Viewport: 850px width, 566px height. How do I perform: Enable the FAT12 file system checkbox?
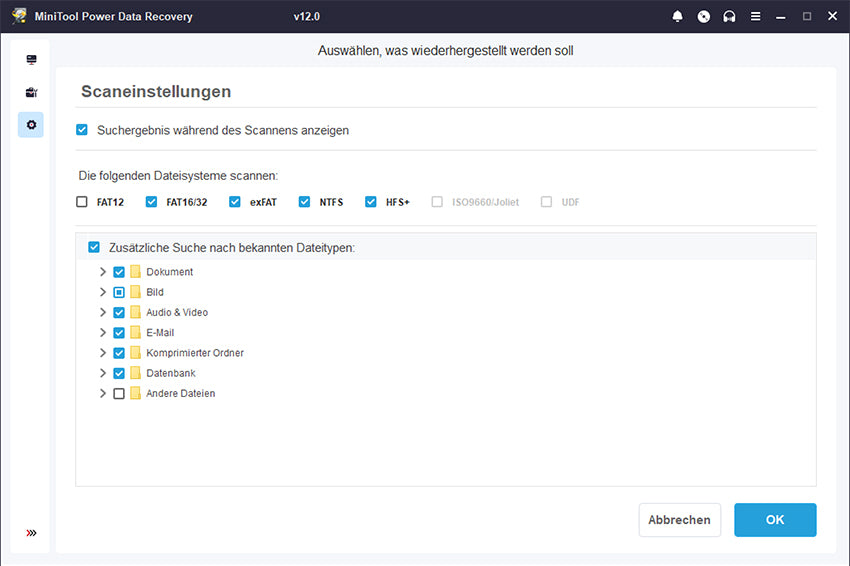click(82, 202)
